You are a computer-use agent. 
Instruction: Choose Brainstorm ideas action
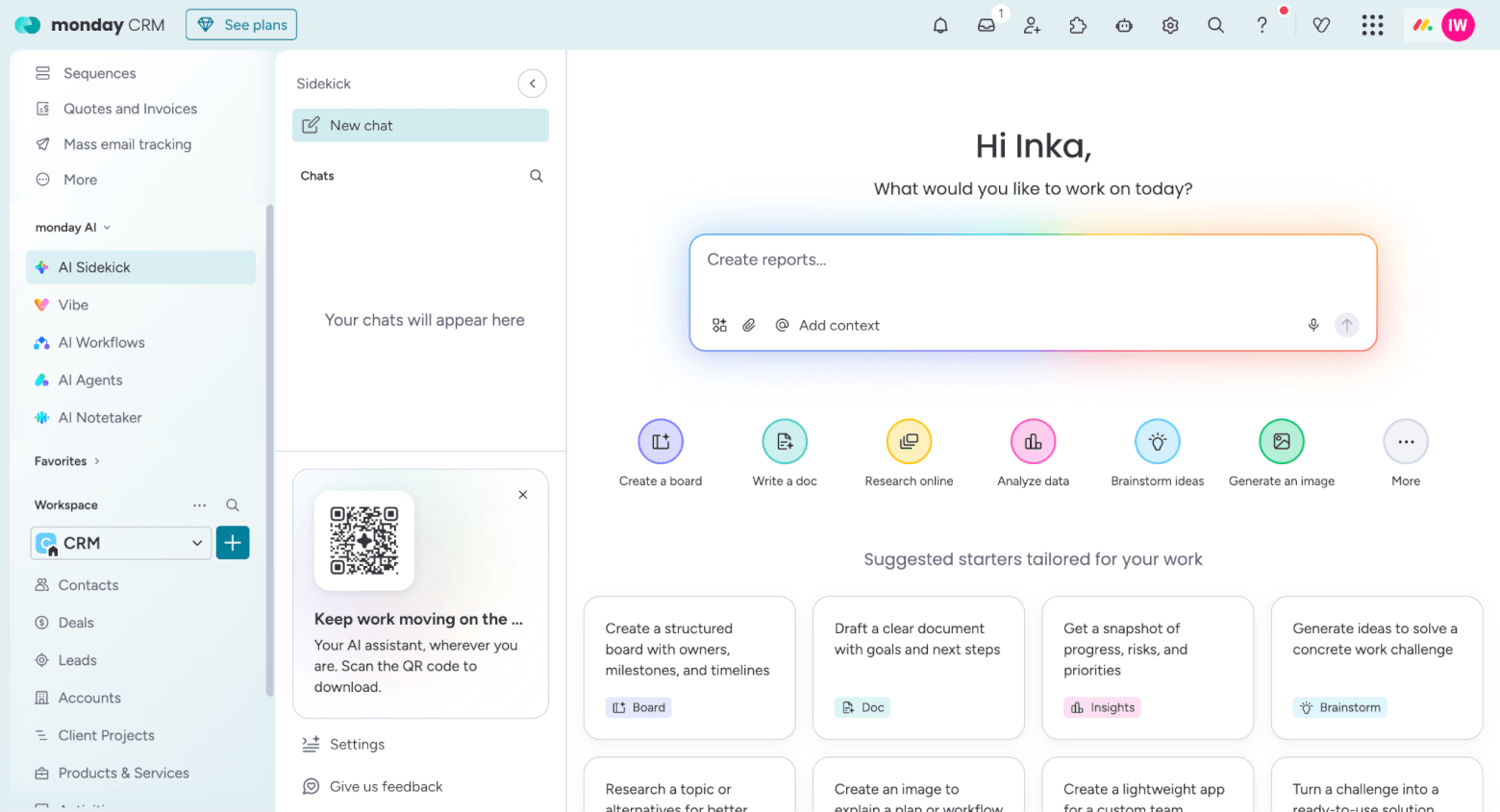pyautogui.click(x=1158, y=454)
